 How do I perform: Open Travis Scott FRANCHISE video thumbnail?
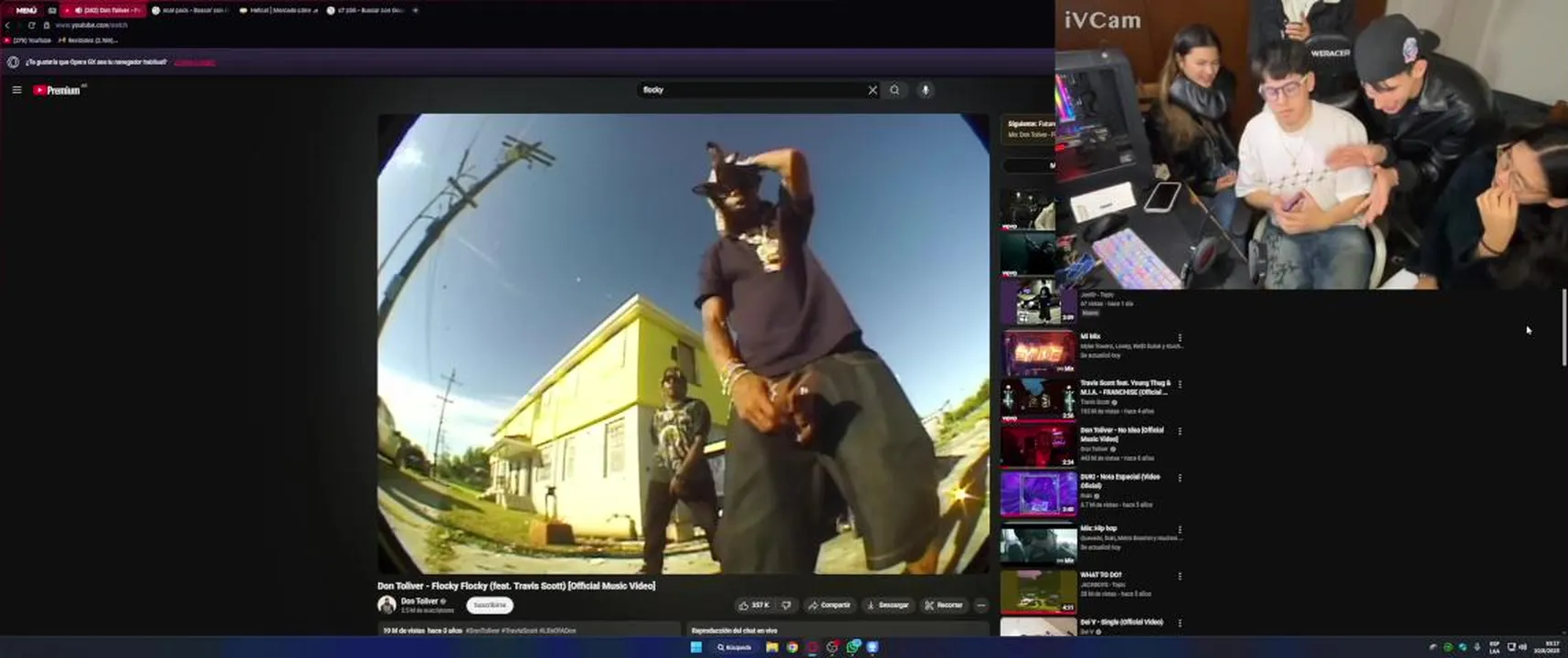pyautogui.click(x=1038, y=398)
